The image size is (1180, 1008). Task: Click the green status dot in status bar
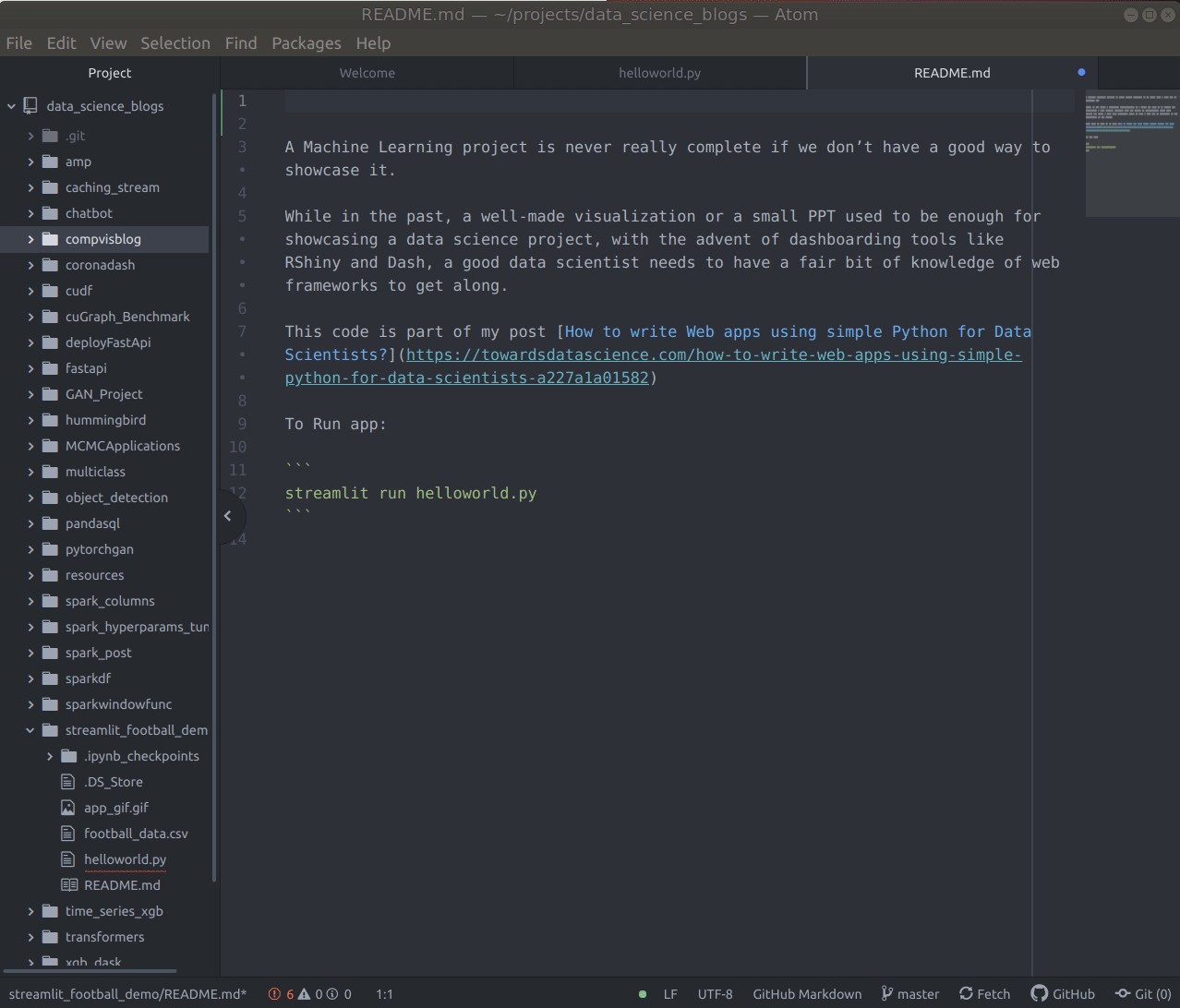(643, 994)
